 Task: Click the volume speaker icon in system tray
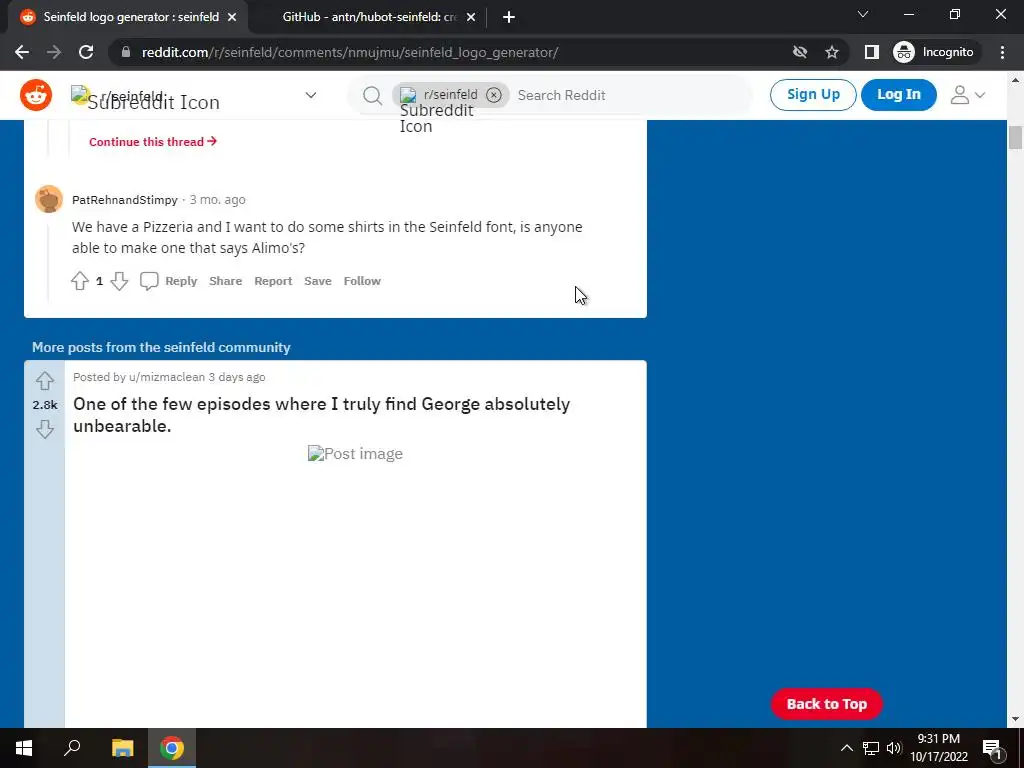click(x=893, y=748)
